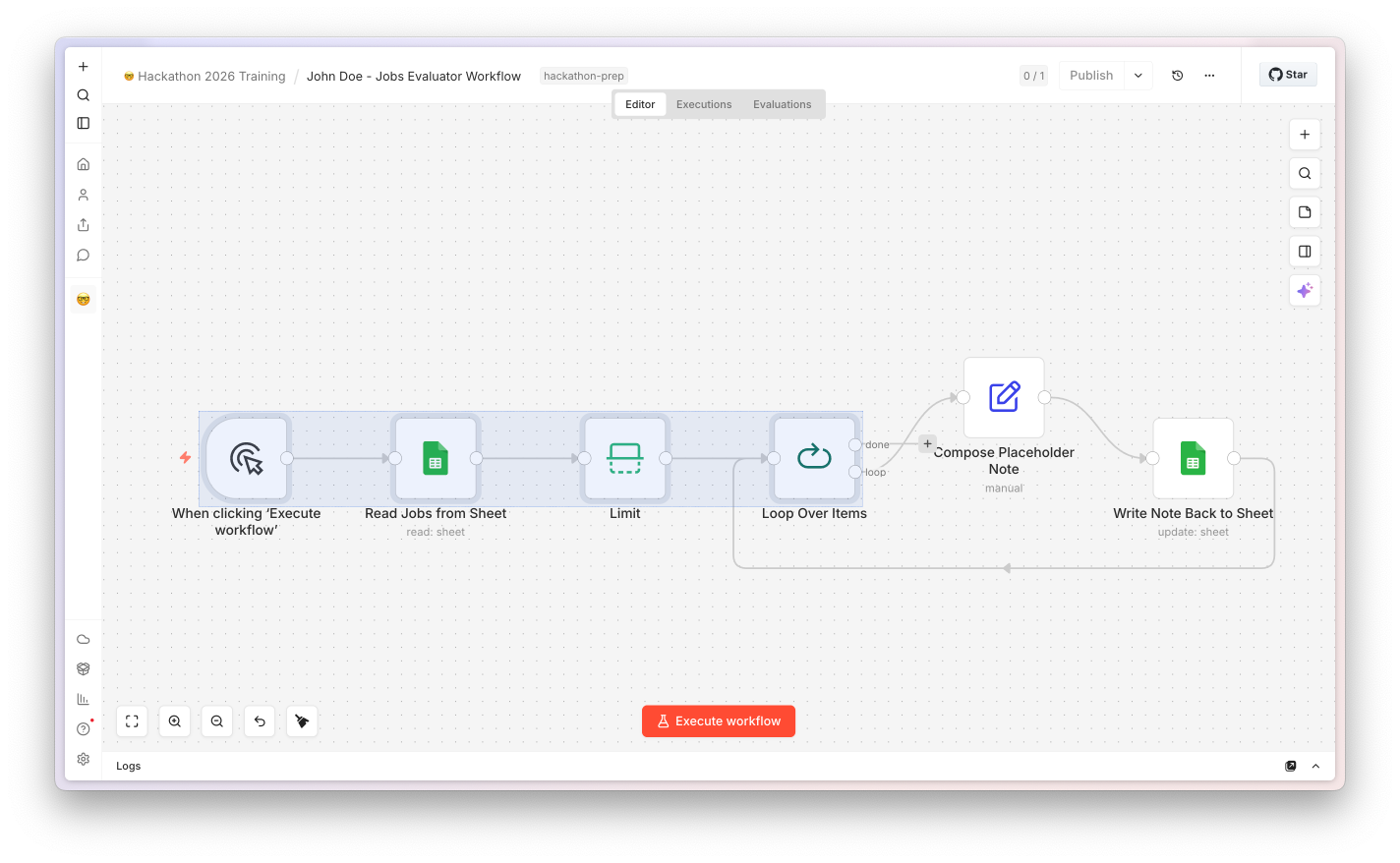Toggle the left sidebar panel icon
The image size is (1400, 863).
(x=84, y=123)
